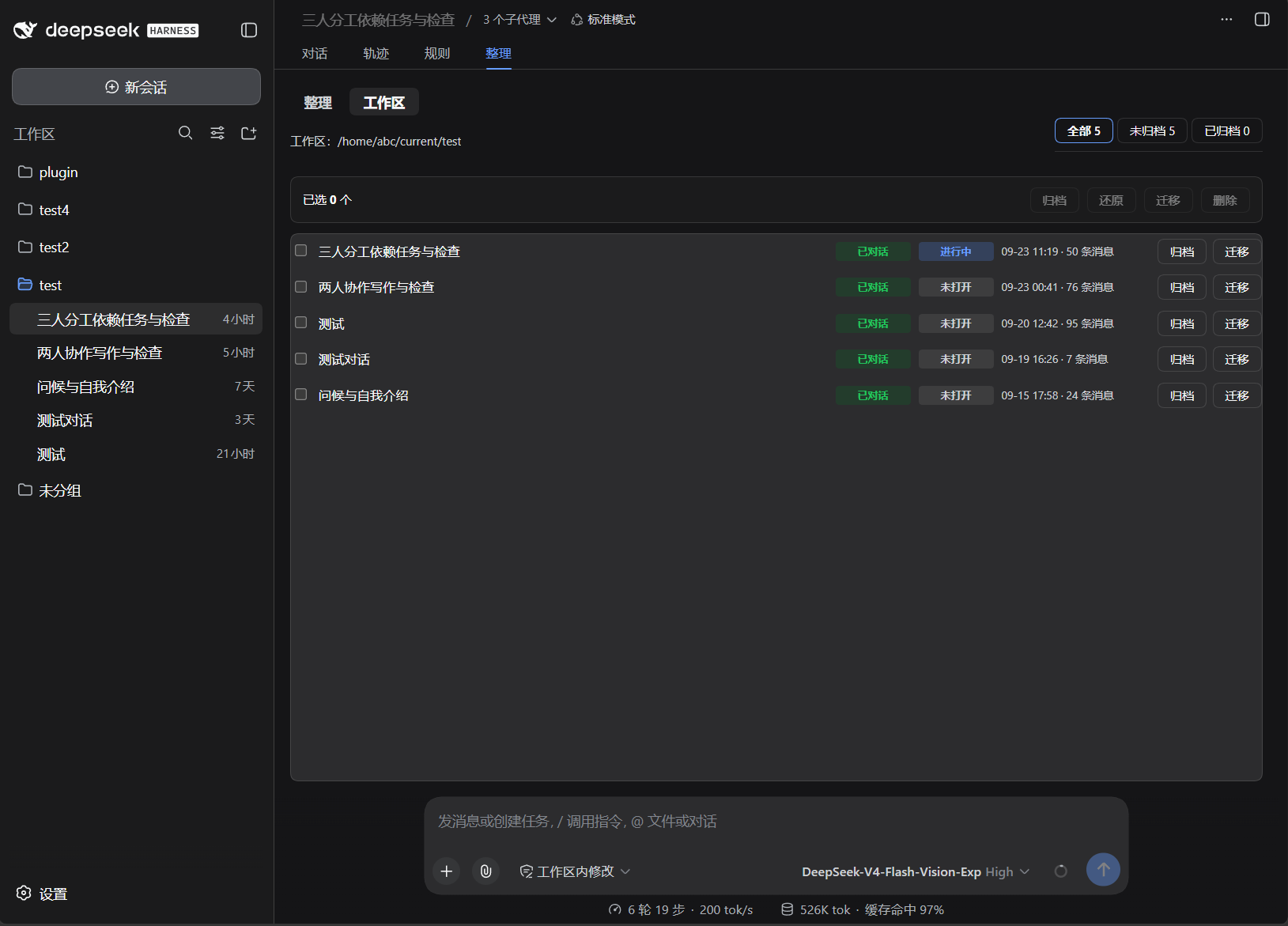Collapse the left sidebar panel icon
The width and height of the screenshot is (1288, 926).
pyautogui.click(x=249, y=30)
